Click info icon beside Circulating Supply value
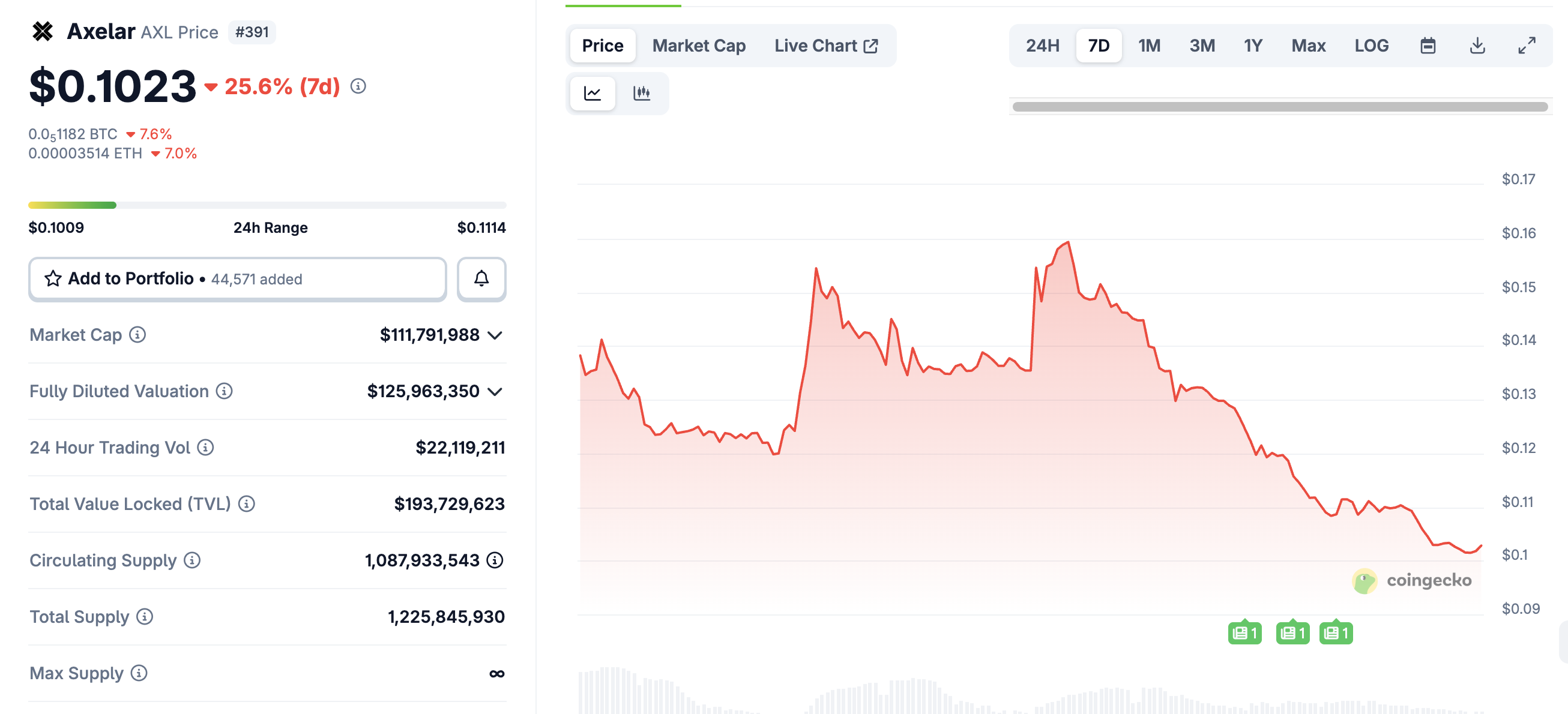The width and height of the screenshot is (1568, 714). pos(495,560)
